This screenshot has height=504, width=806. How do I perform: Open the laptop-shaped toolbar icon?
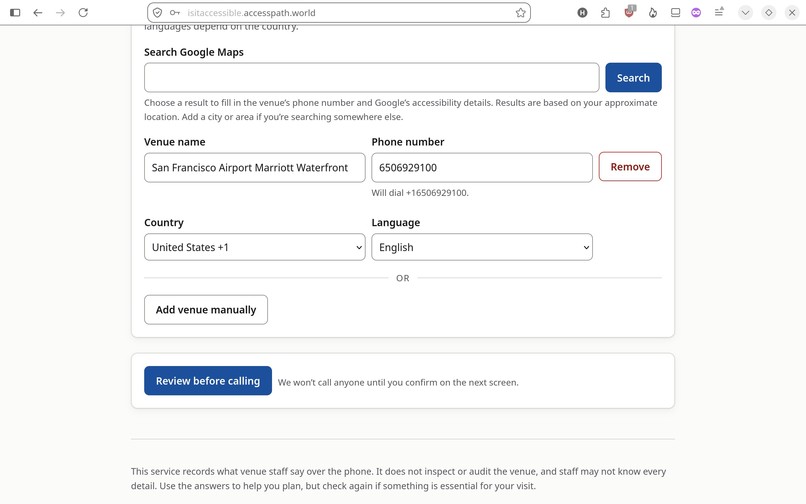(675, 13)
